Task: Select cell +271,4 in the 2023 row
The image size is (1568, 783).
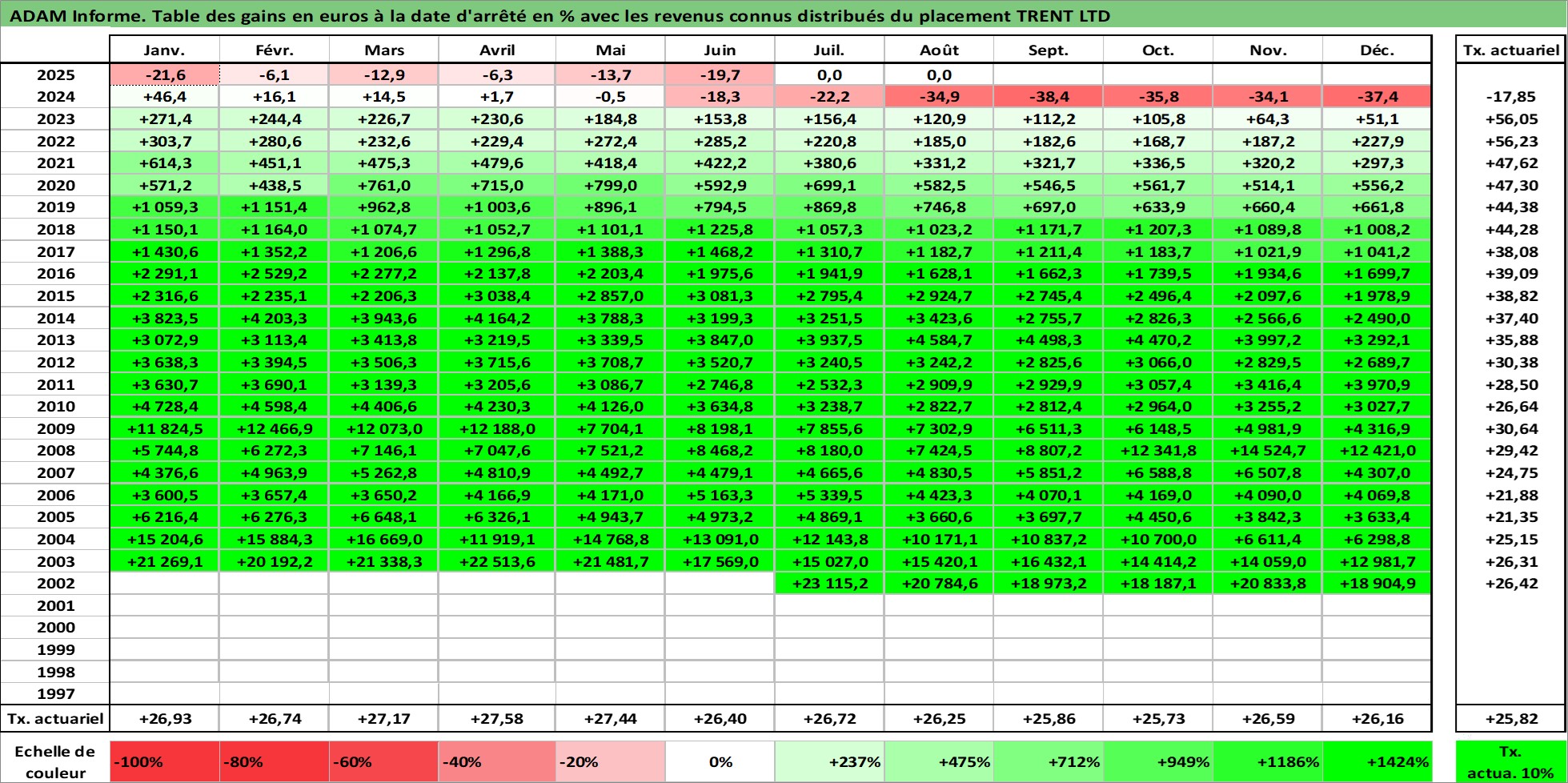Action: tap(164, 119)
